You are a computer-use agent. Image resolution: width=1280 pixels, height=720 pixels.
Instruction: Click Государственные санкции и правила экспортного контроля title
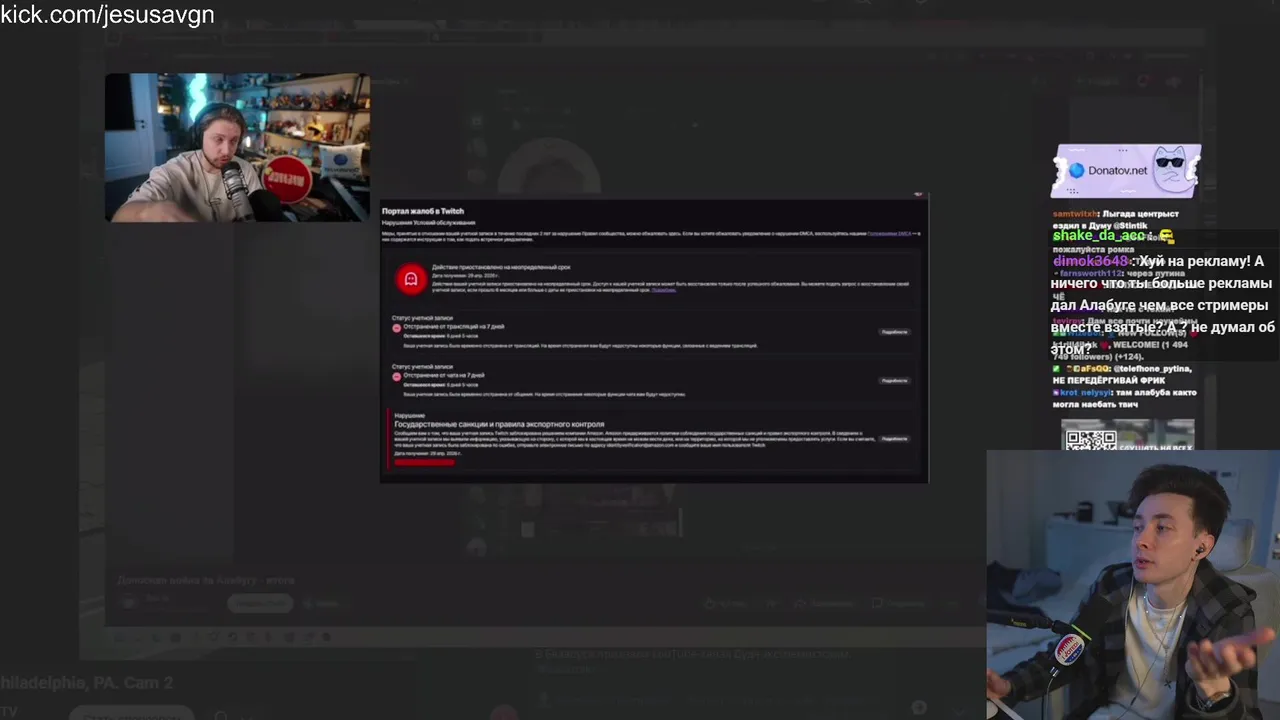[x=499, y=424]
